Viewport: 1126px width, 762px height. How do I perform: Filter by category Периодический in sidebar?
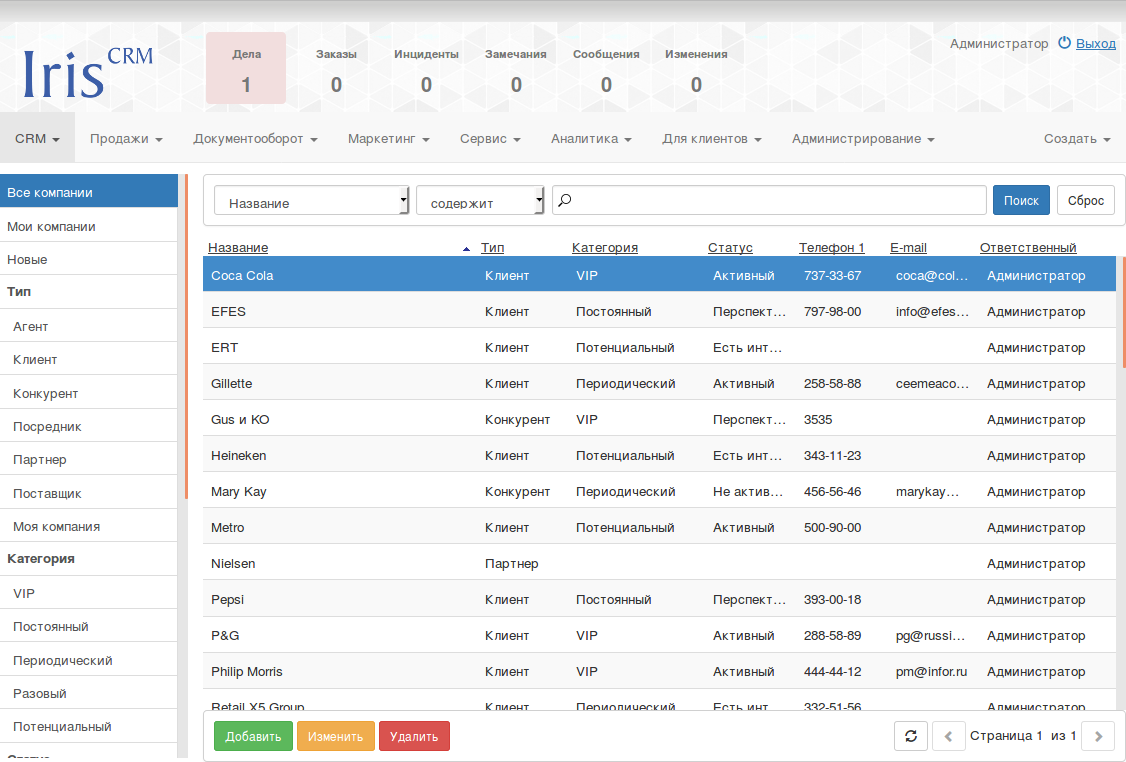[x=88, y=660]
